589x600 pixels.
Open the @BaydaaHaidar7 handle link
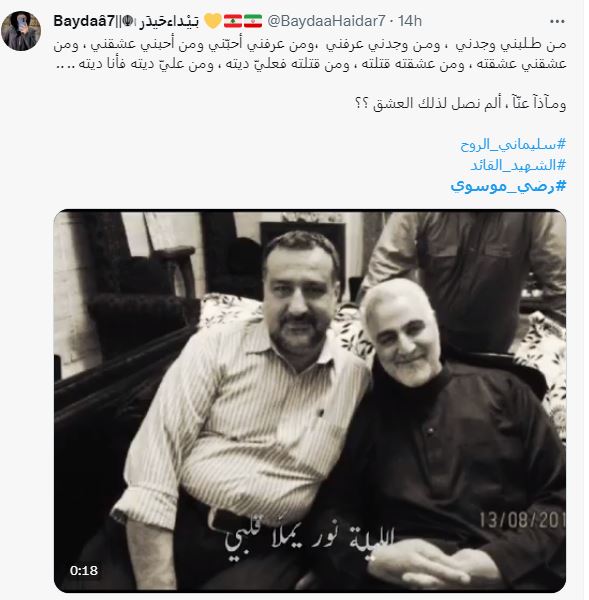(x=326, y=21)
